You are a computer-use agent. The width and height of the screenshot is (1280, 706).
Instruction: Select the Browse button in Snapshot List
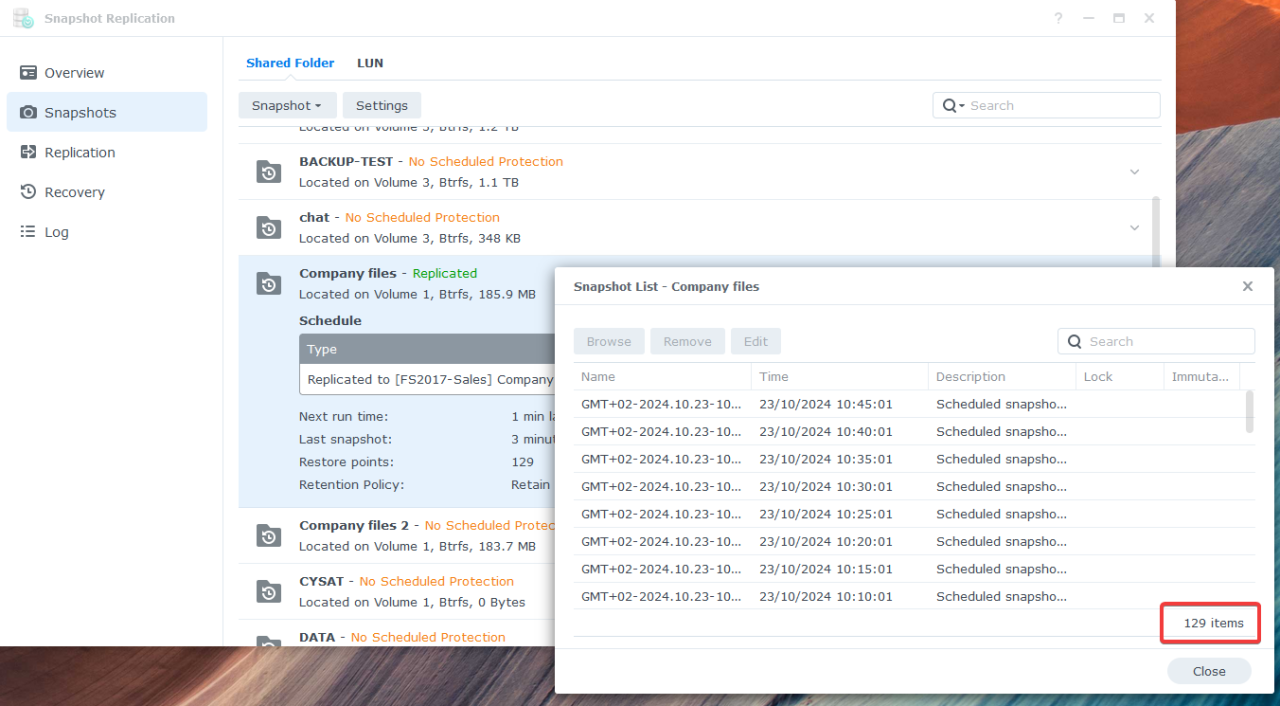[608, 341]
